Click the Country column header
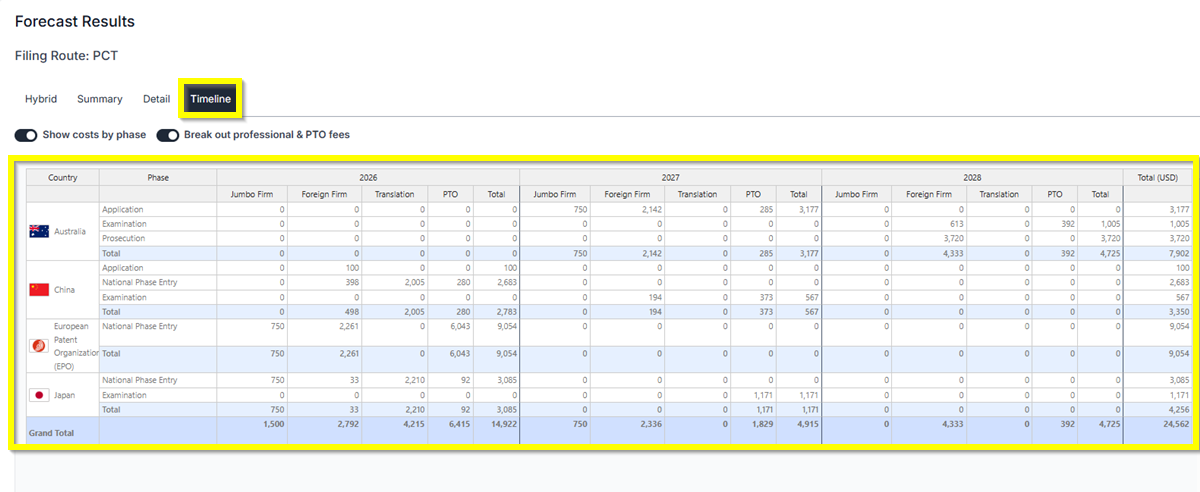The image size is (1200, 492). (62, 178)
